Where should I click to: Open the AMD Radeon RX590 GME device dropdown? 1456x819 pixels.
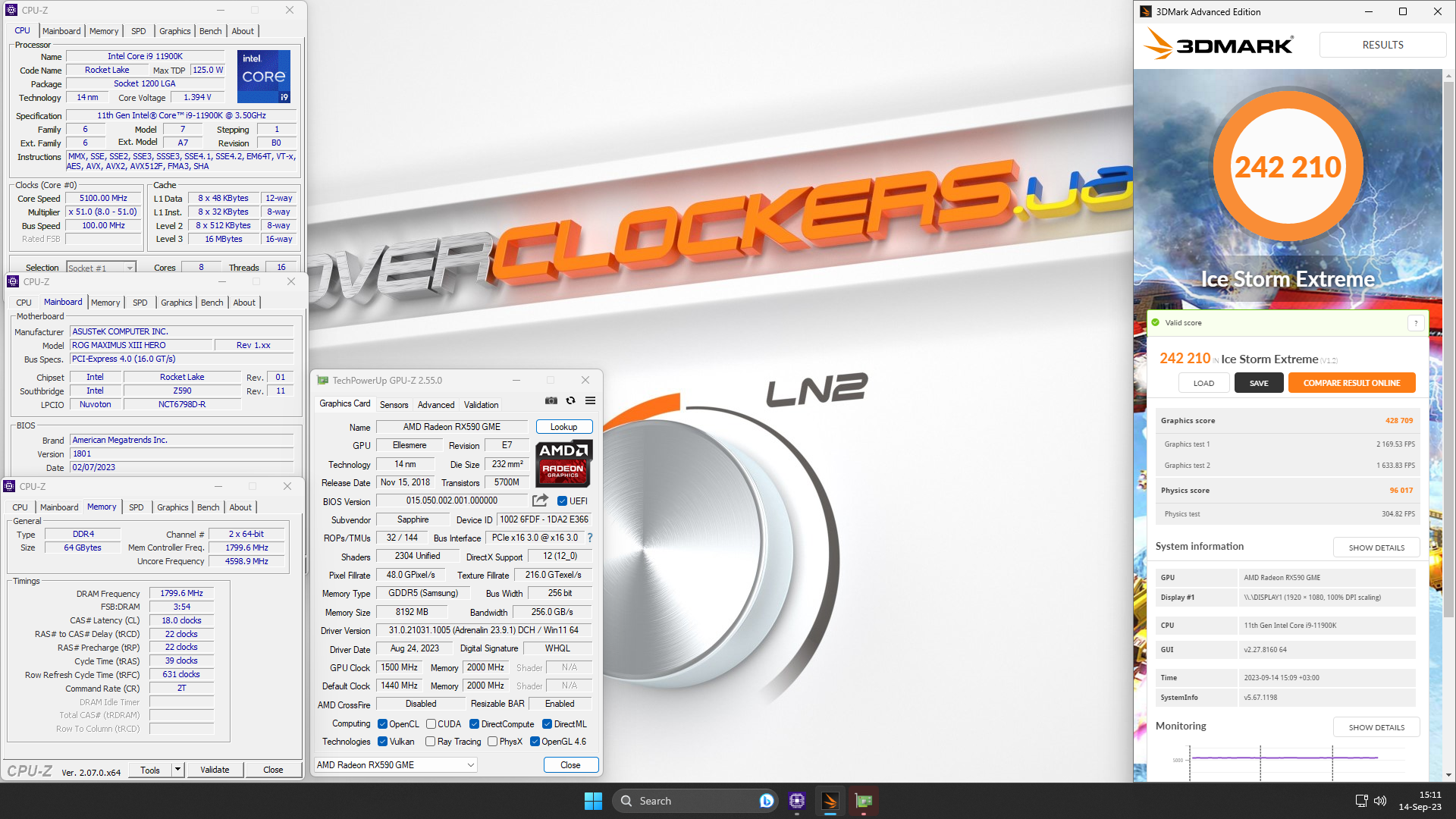click(x=396, y=765)
